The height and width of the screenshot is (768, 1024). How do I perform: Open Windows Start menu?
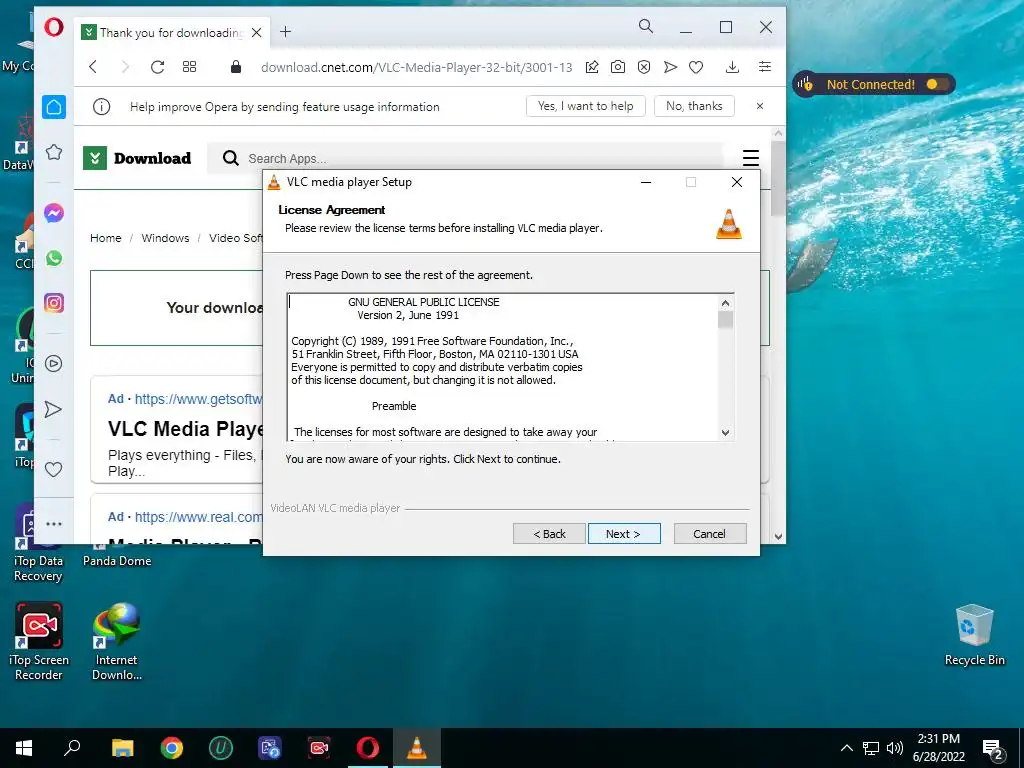point(24,748)
